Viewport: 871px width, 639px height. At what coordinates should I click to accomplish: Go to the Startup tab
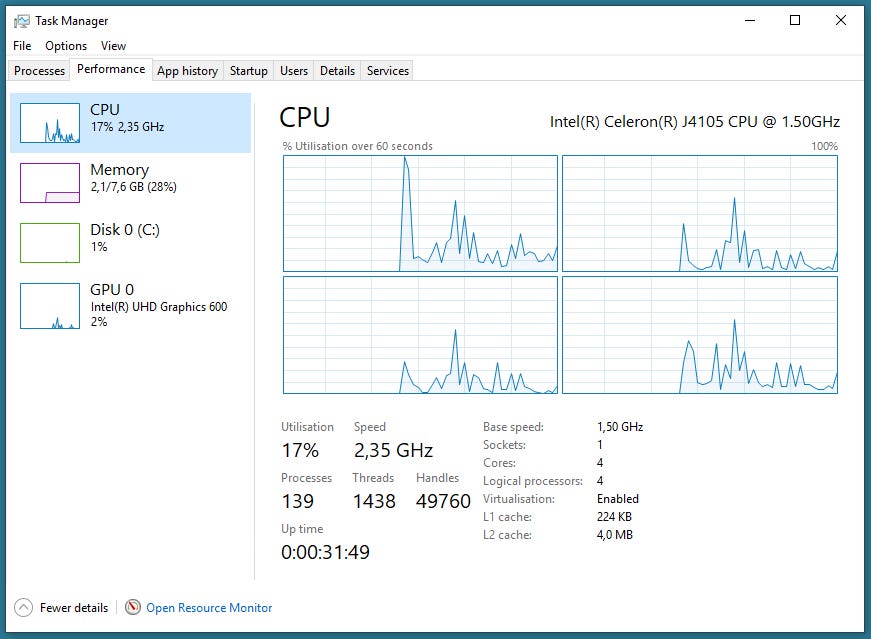pos(248,71)
